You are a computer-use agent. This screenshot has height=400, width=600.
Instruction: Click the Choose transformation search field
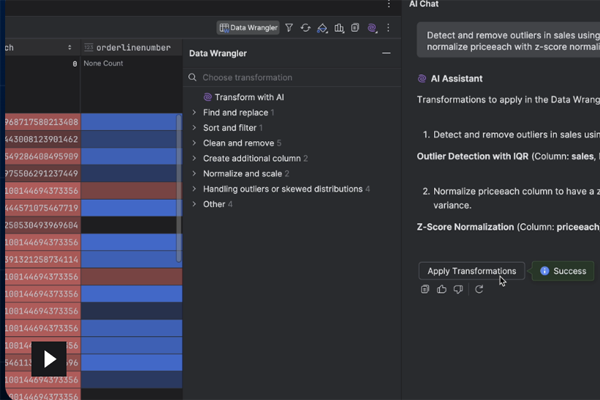(x=292, y=77)
